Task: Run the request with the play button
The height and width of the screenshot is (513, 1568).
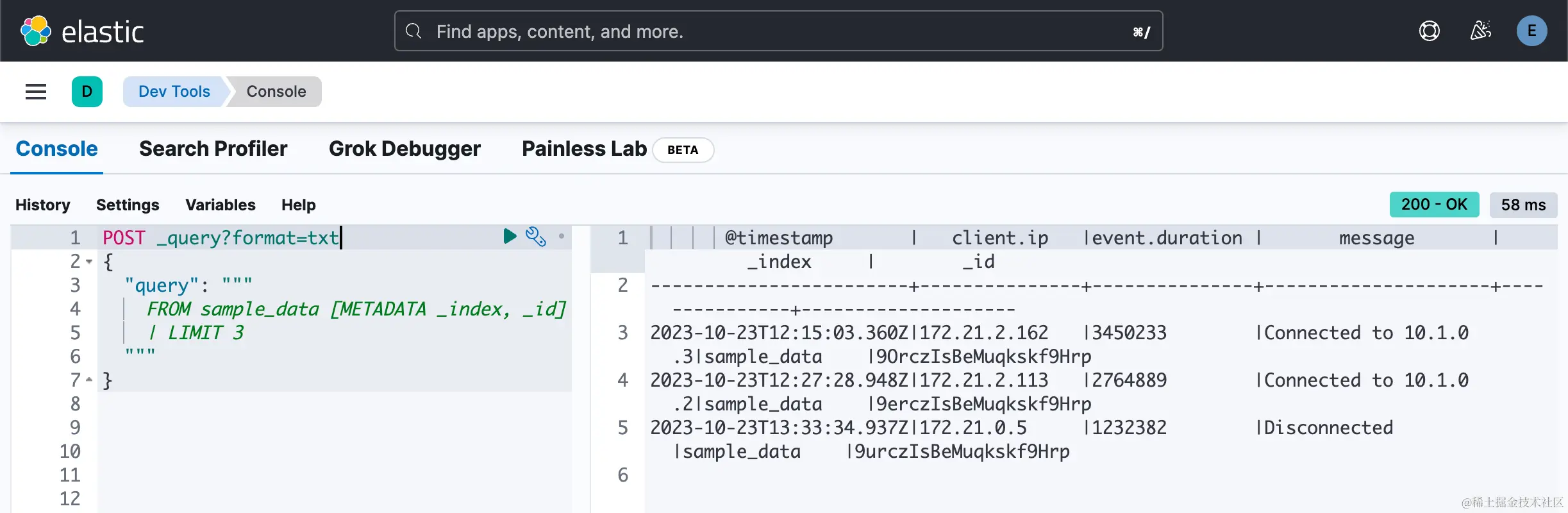Action: [x=510, y=237]
